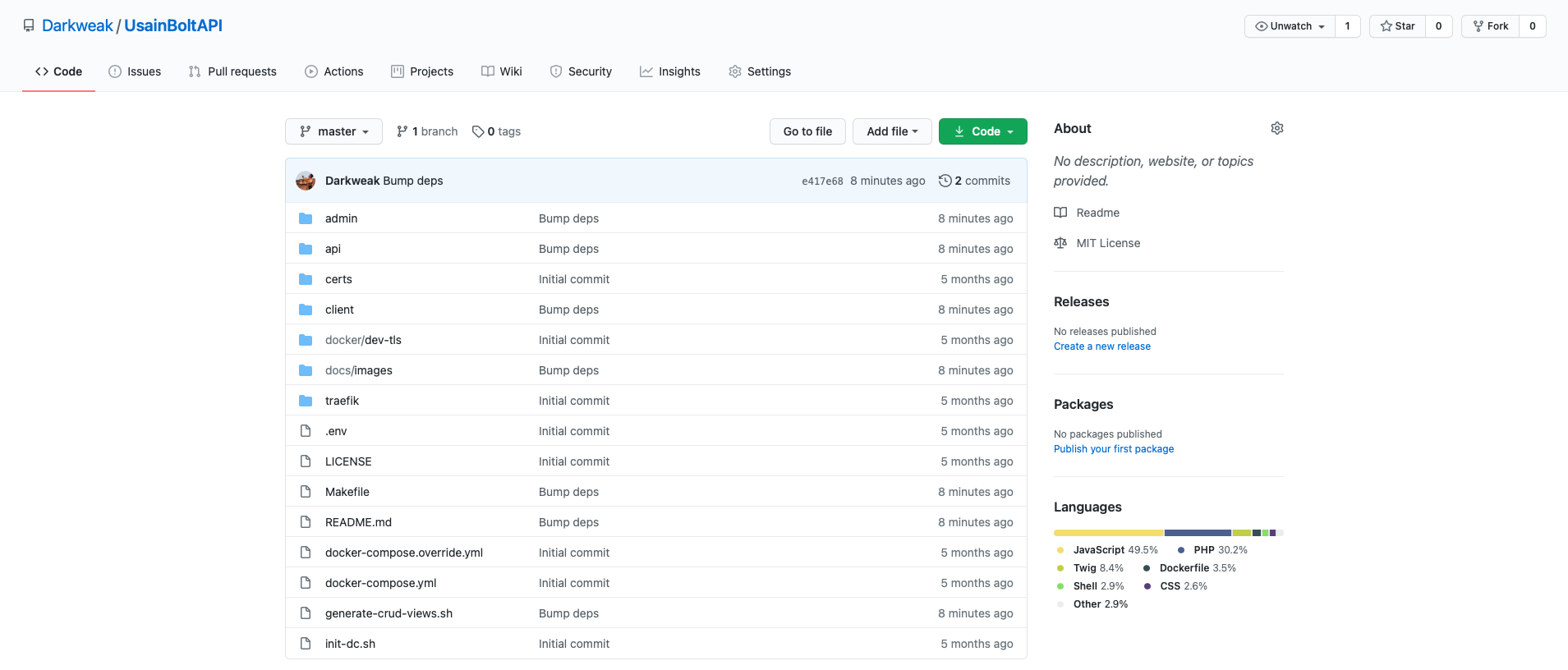Viewport: 1568px width, 670px height.
Task: Click Darkweak's avatar in commit header
Action: coord(306,181)
